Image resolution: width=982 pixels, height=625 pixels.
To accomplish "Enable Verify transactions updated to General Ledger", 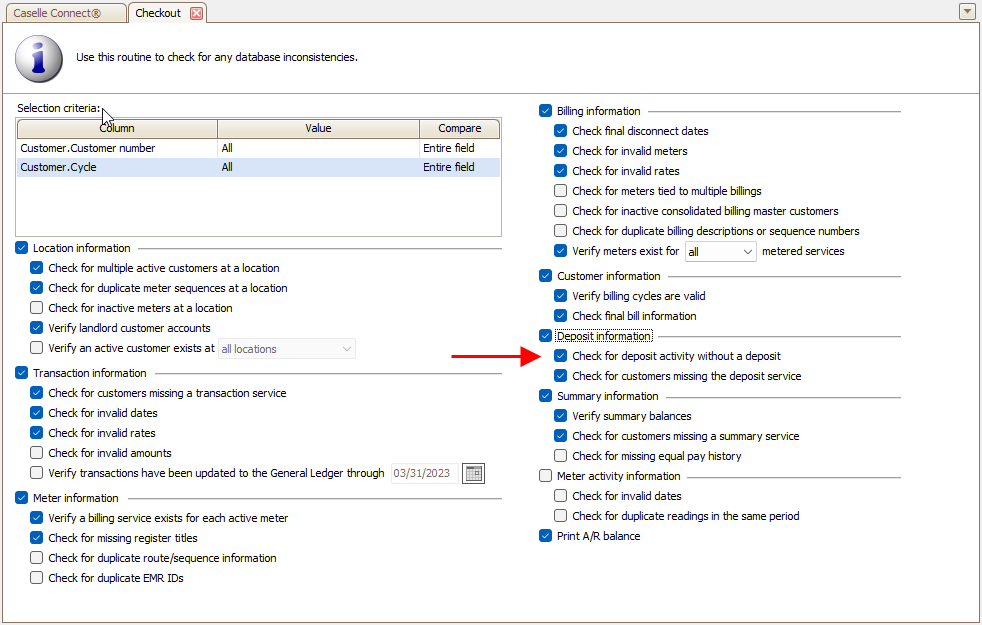I will 37,473.
